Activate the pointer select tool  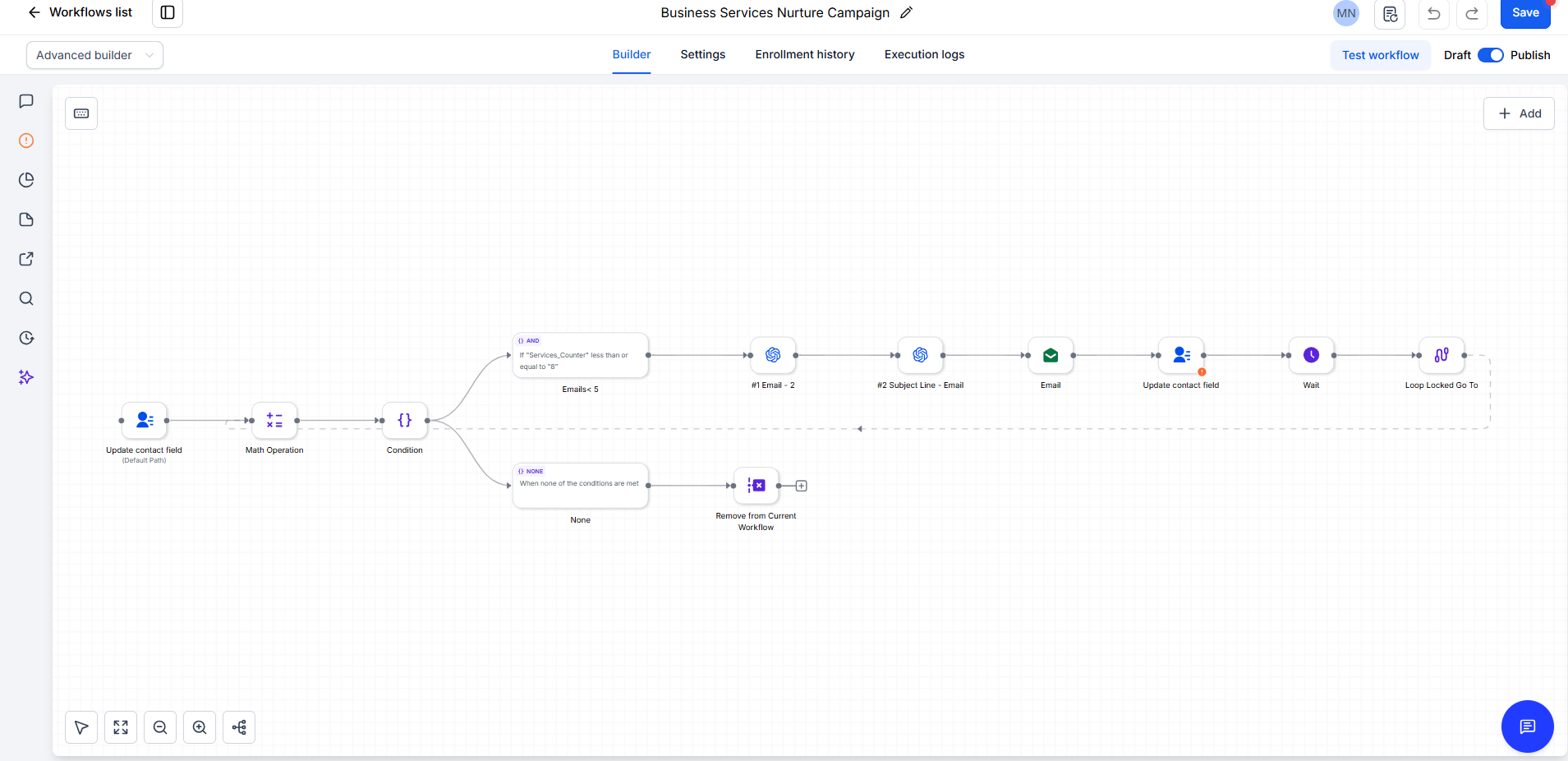(81, 727)
